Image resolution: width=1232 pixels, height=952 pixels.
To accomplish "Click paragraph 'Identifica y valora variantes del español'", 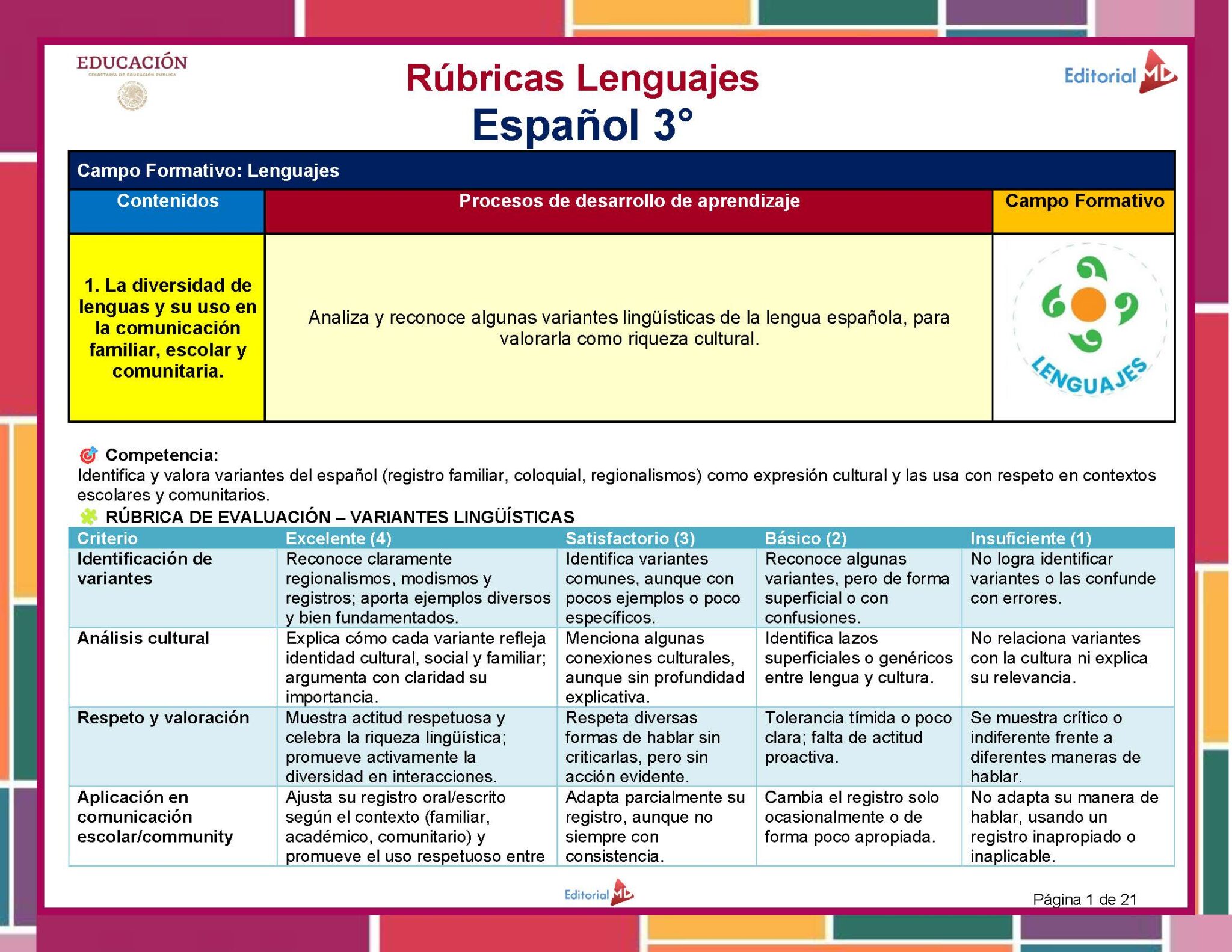I will click(616, 485).
